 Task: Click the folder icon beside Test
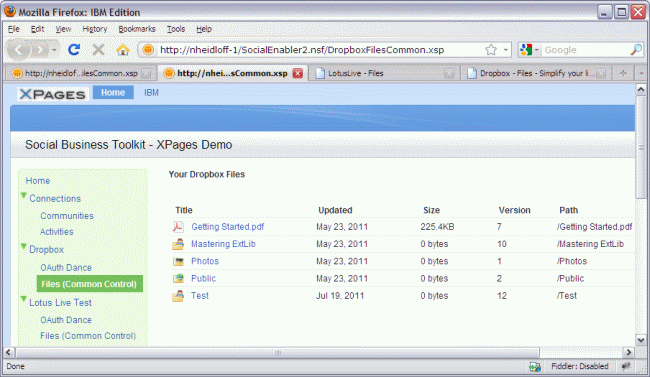point(178,296)
